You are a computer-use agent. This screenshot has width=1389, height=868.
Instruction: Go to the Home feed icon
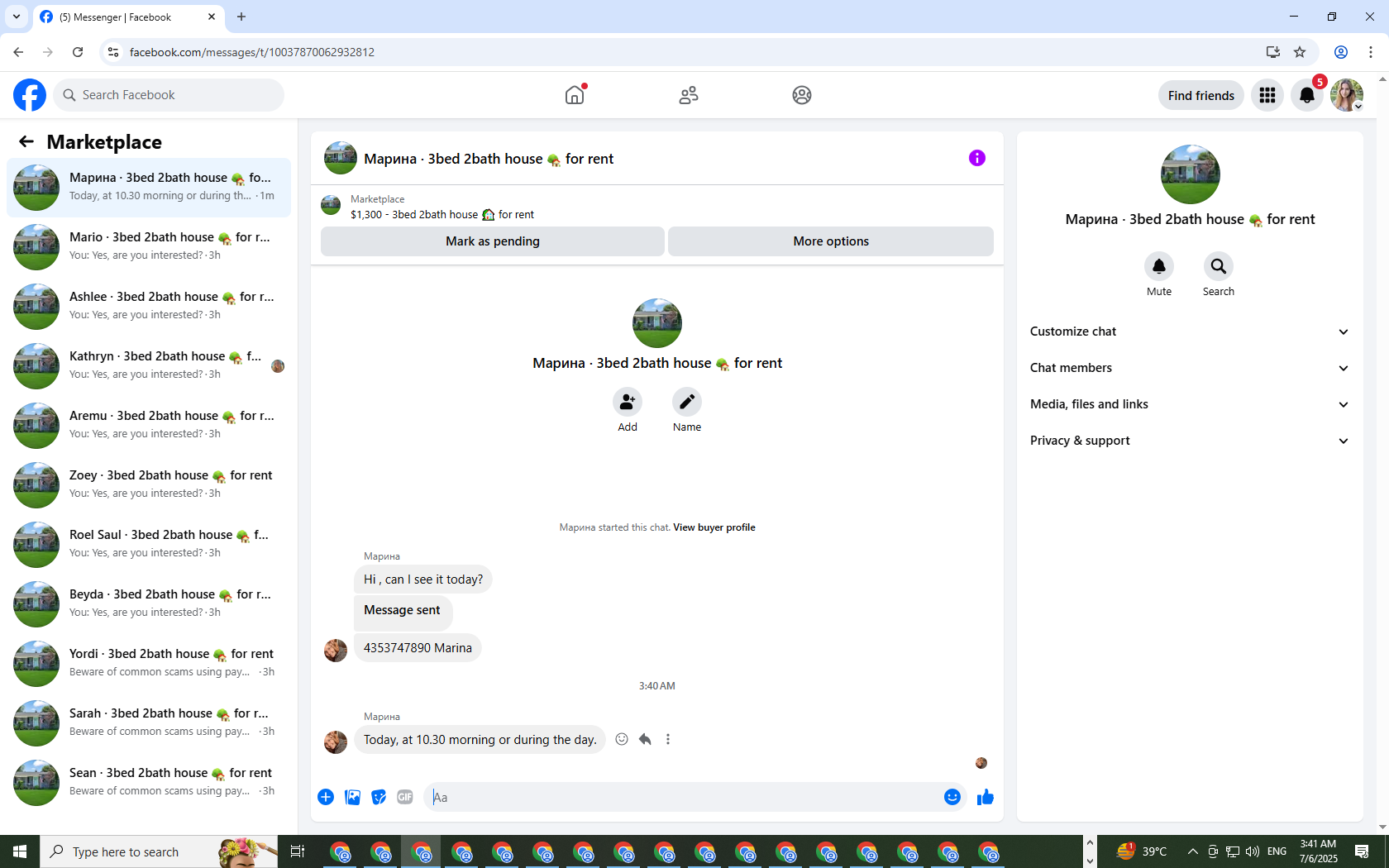pos(575,95)
